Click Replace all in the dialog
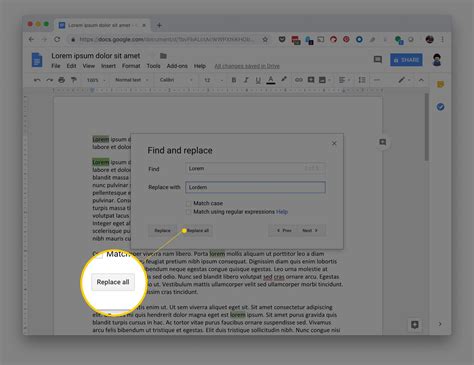 pos(198,230)
